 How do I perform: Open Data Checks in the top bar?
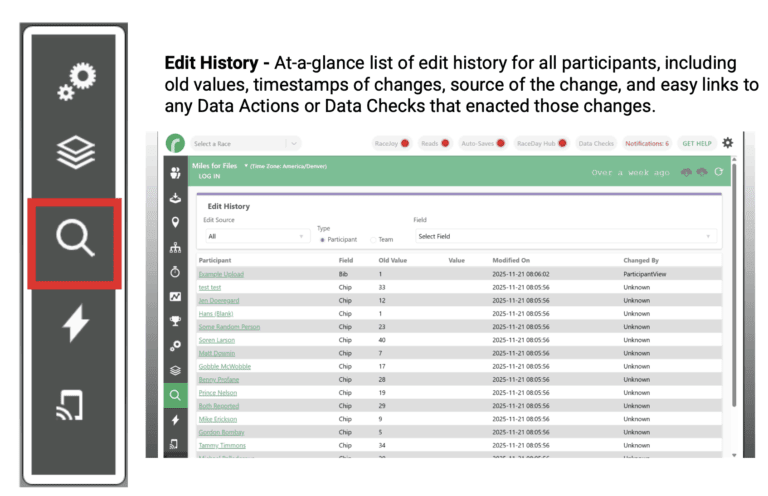596,144
